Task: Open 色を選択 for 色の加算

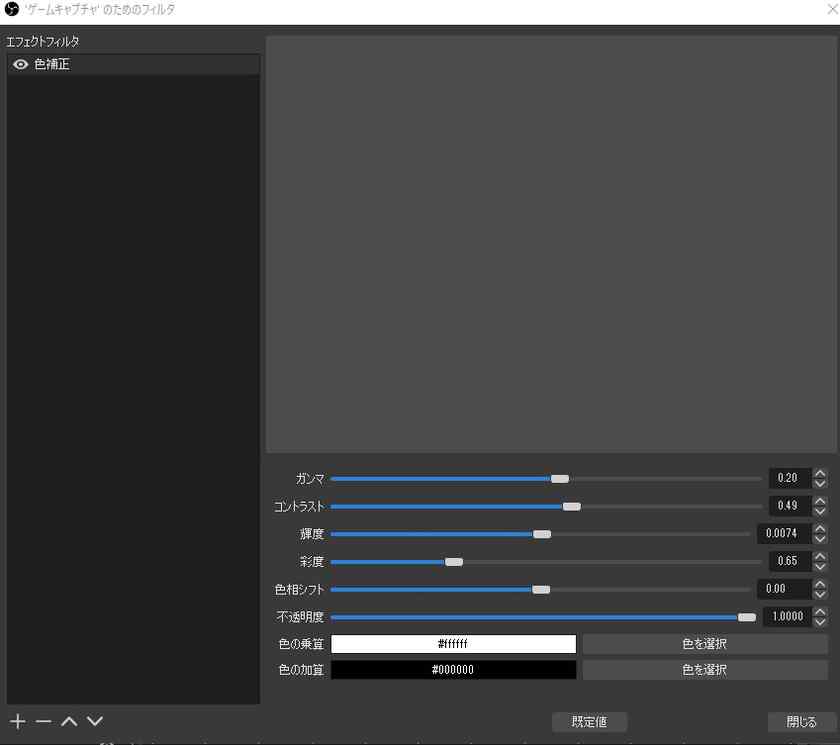Action: tap(704, 670)
